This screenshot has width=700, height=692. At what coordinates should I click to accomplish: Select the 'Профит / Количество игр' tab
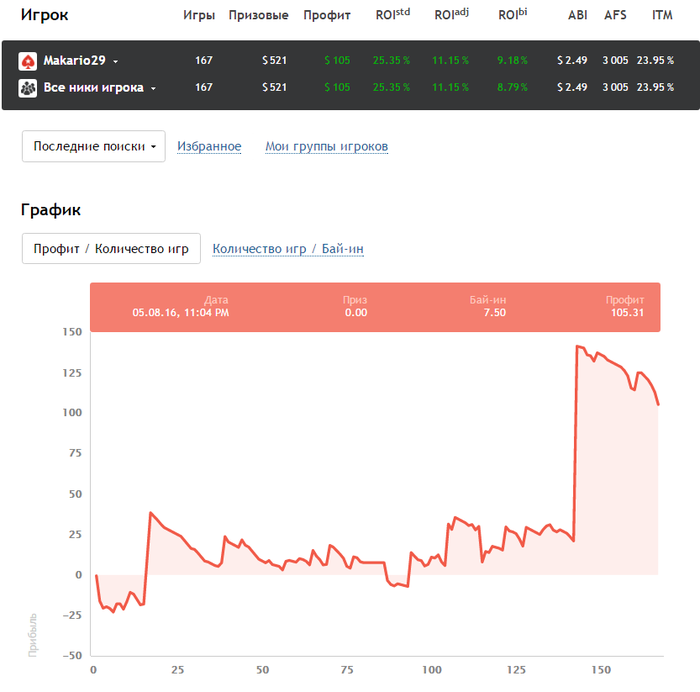[x=111, y=249]
